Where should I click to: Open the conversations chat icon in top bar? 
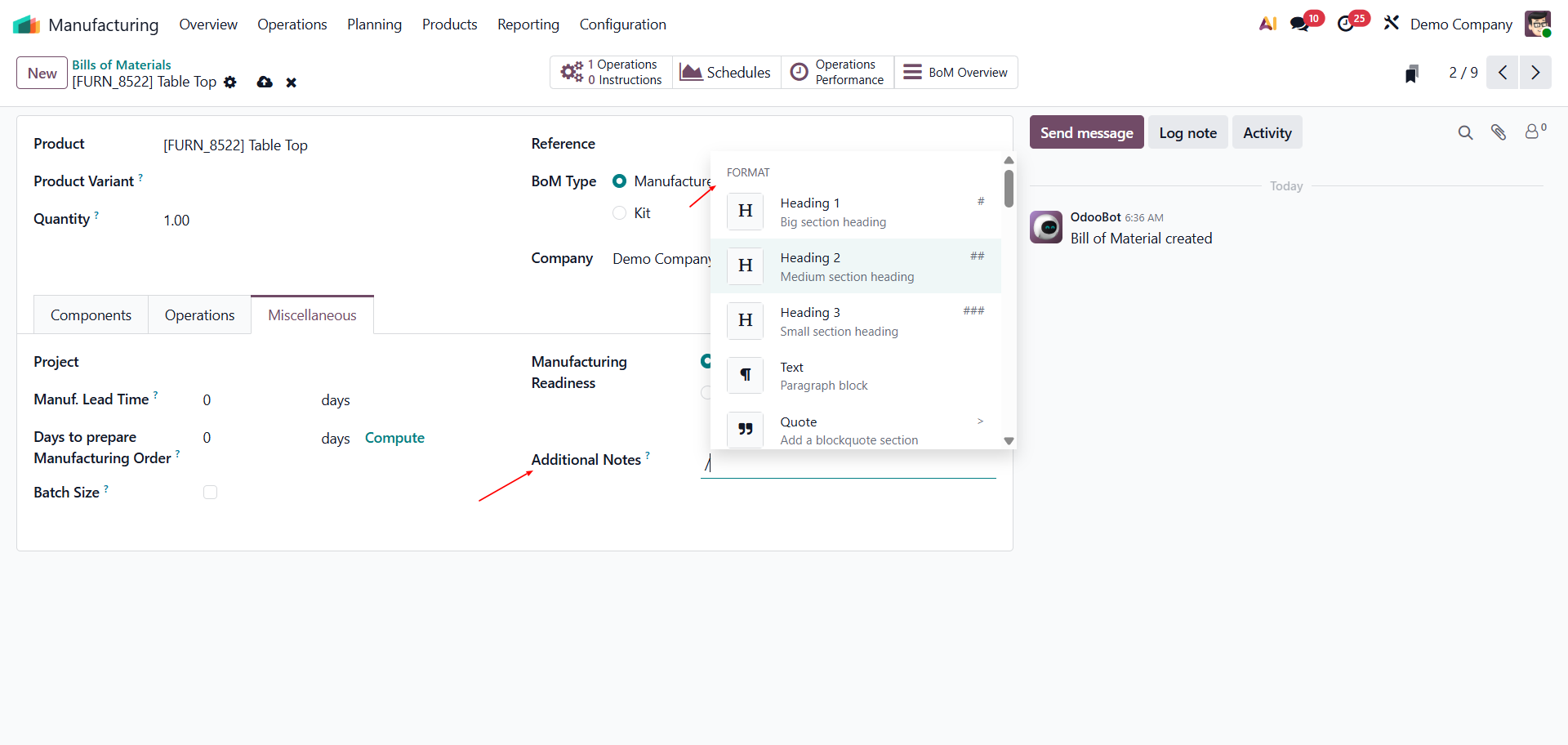(x=1299, y=25)
